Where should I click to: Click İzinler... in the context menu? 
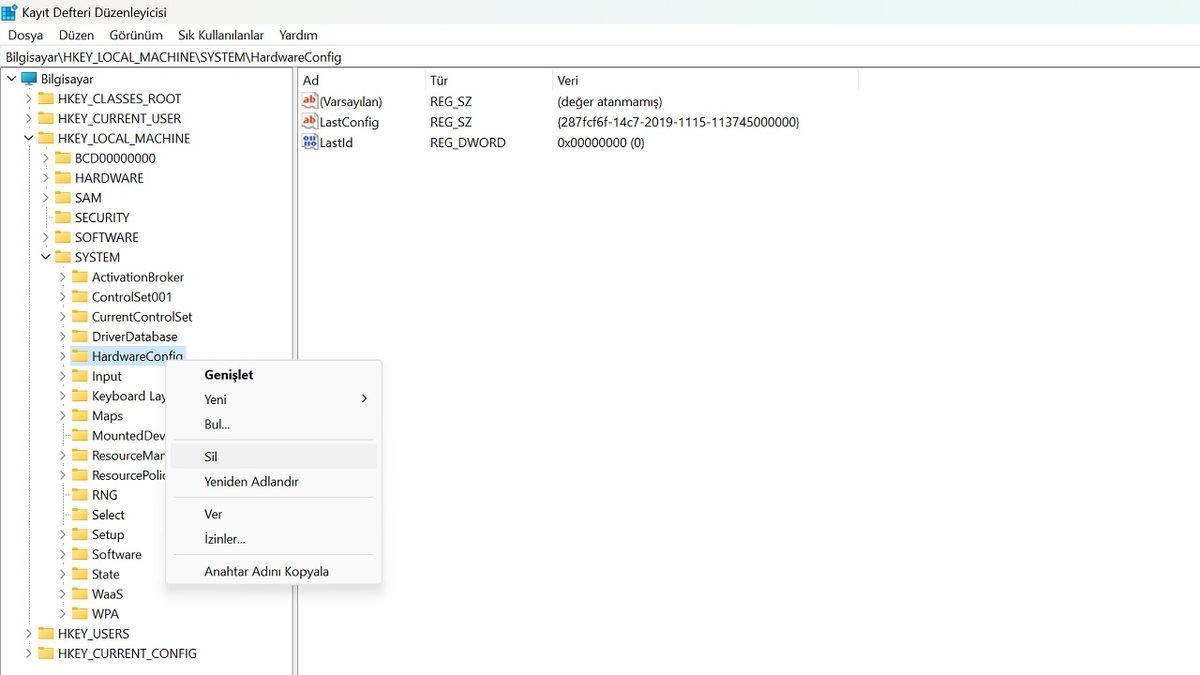tap(224, 539)
